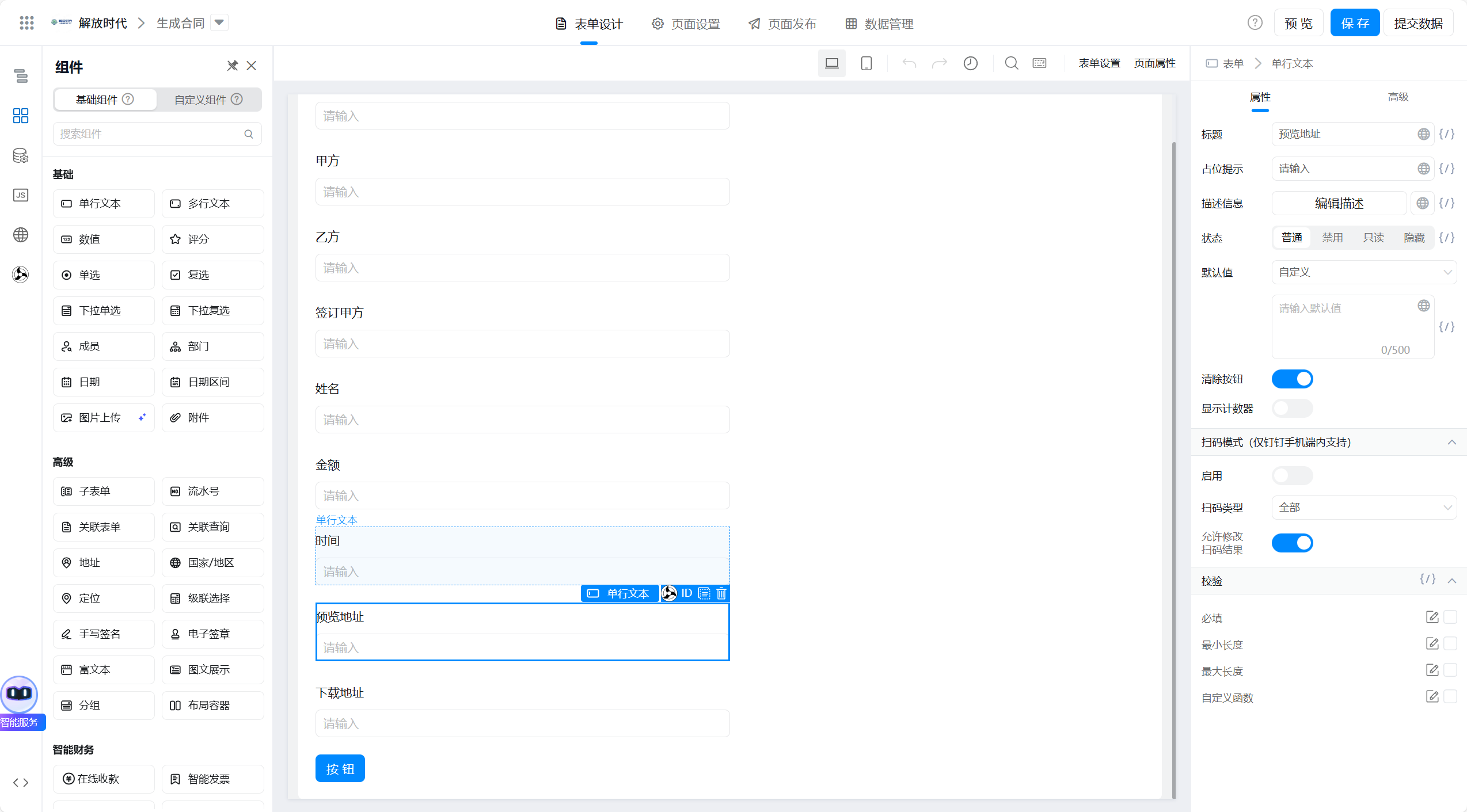The image size is (1467, 812).
Task: Open the 扫码类型 全部 dropdown
Action: (1363, 508)
